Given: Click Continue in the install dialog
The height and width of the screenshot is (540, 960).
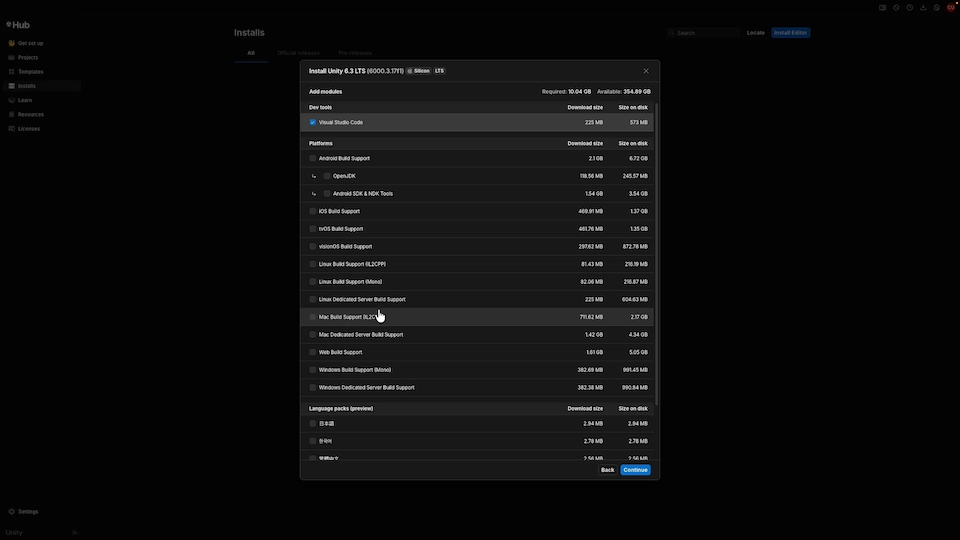Looking at the screenshot, I should click(636, 470).
